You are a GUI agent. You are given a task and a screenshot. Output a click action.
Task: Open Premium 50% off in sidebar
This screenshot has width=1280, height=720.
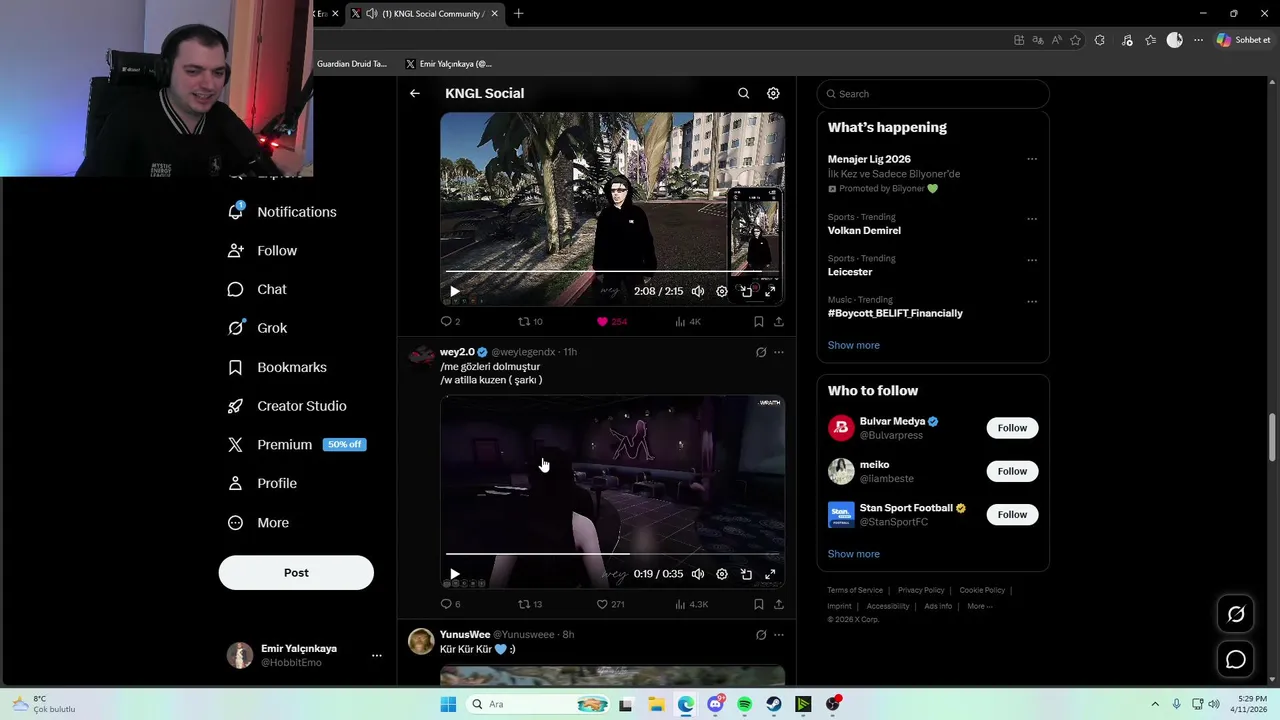298,445
